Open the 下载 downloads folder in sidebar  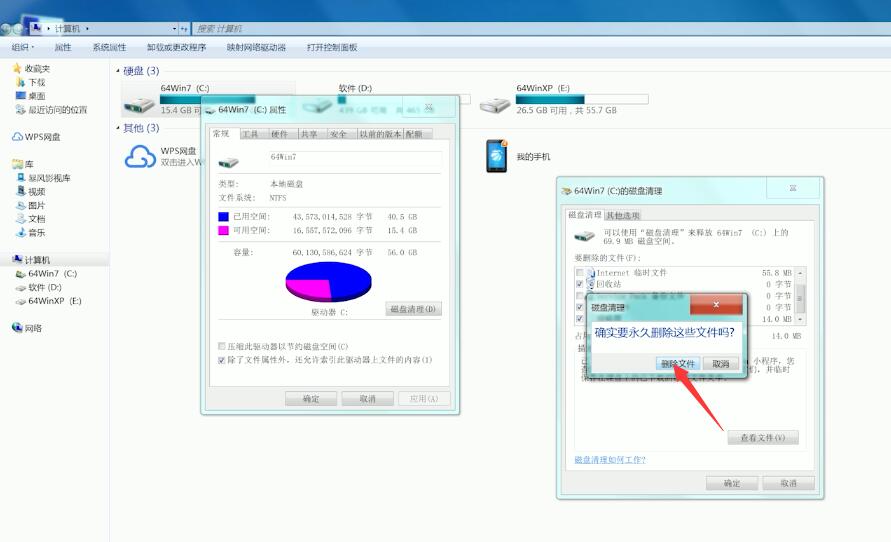[31, 82]
